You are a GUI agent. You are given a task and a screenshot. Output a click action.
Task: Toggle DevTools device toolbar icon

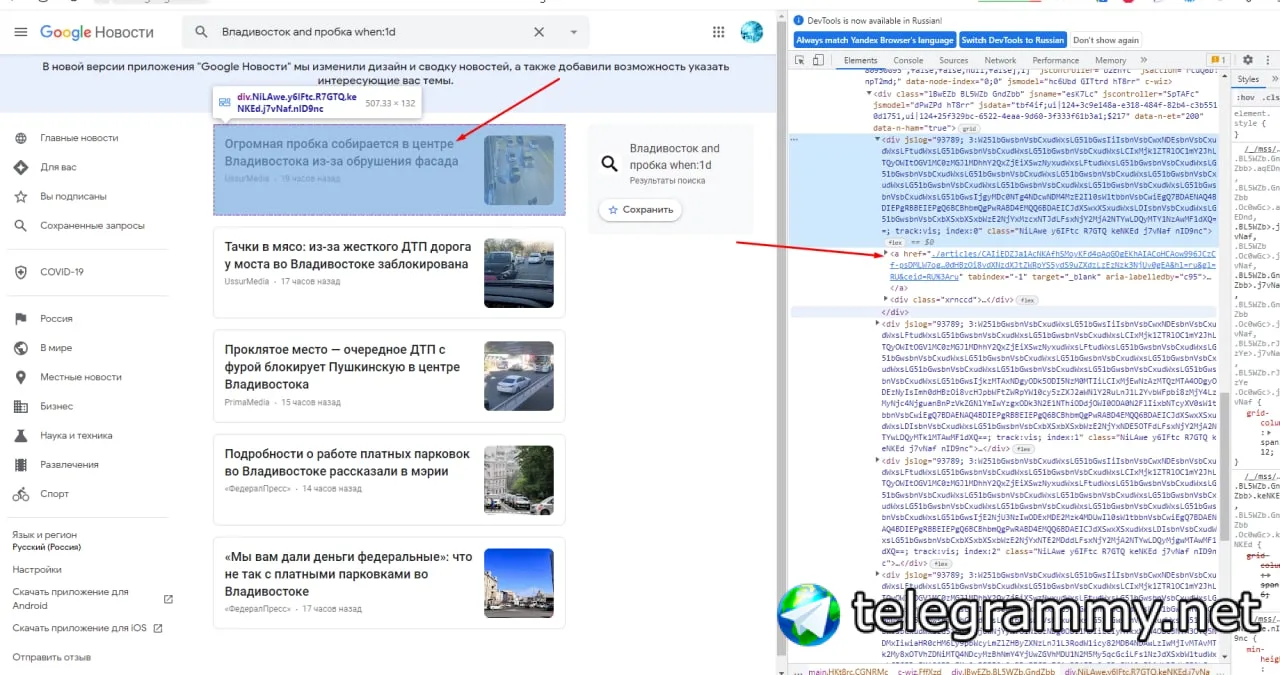click(818, 60)
